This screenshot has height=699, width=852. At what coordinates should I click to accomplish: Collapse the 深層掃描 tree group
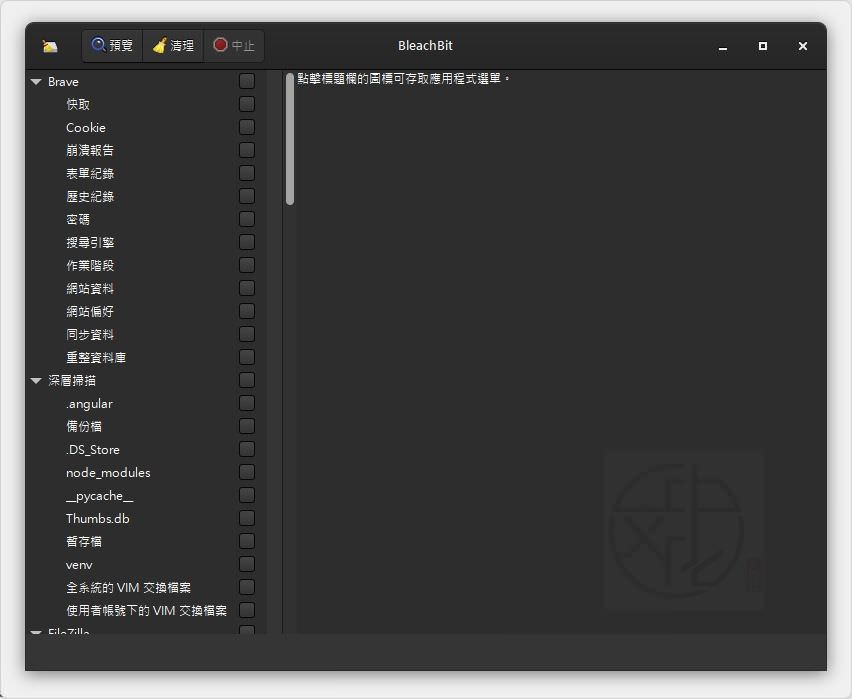tap(36, 381)
